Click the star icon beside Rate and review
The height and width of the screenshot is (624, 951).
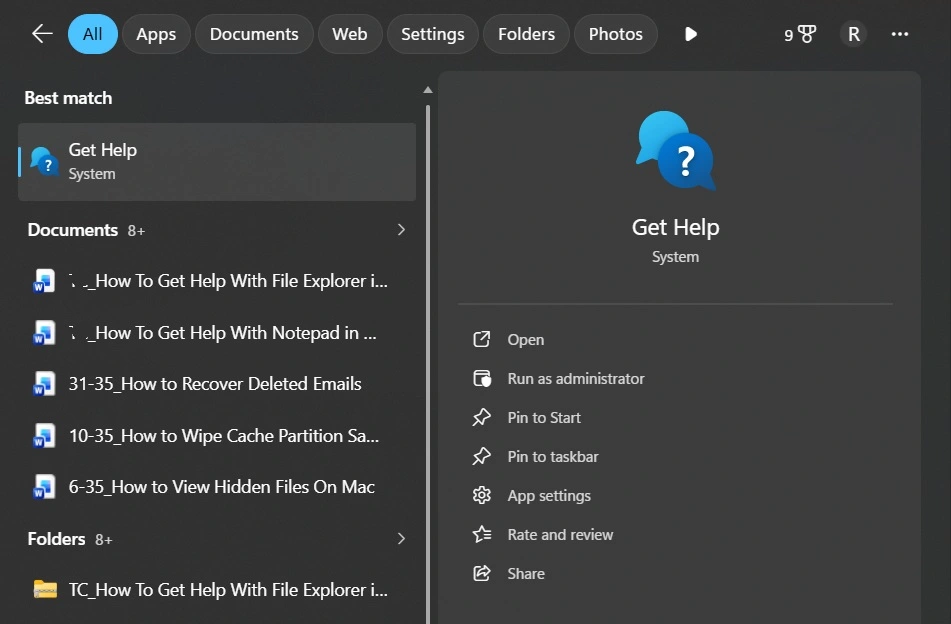tap(482, 534)
